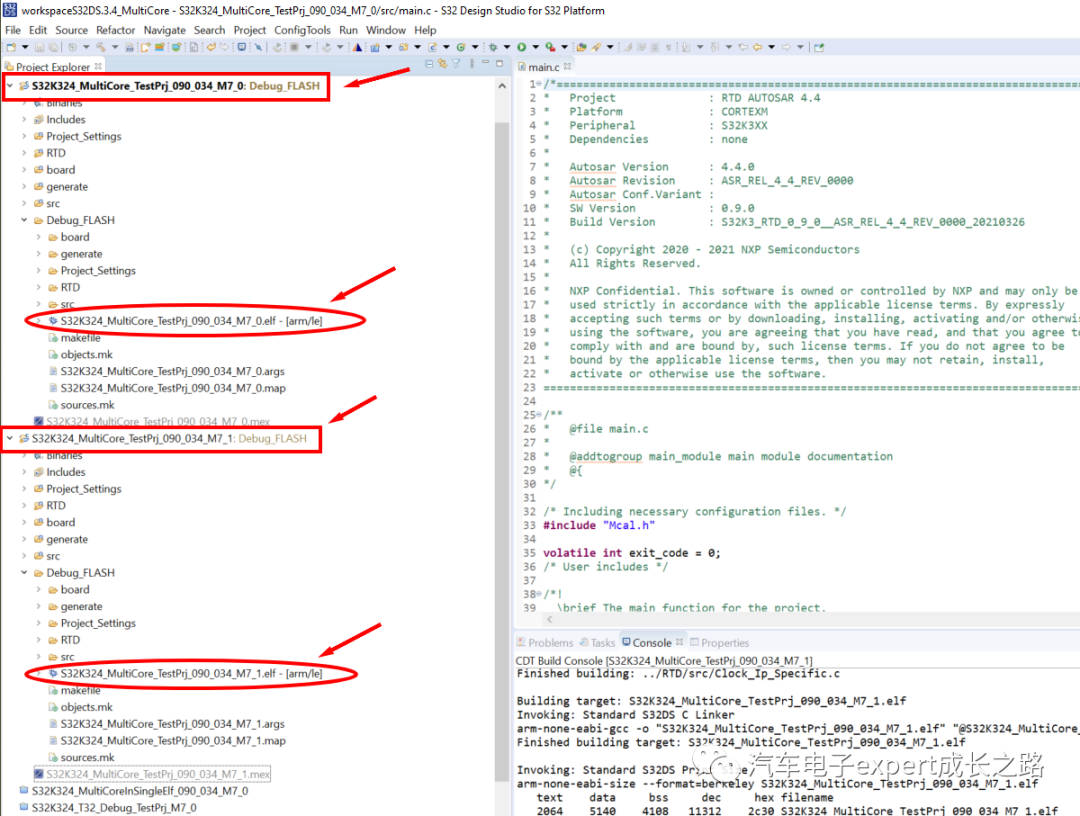The height and width of the screenshot is (816, 1080).
Task: Open the Project menu
Action: coord(249,30)
